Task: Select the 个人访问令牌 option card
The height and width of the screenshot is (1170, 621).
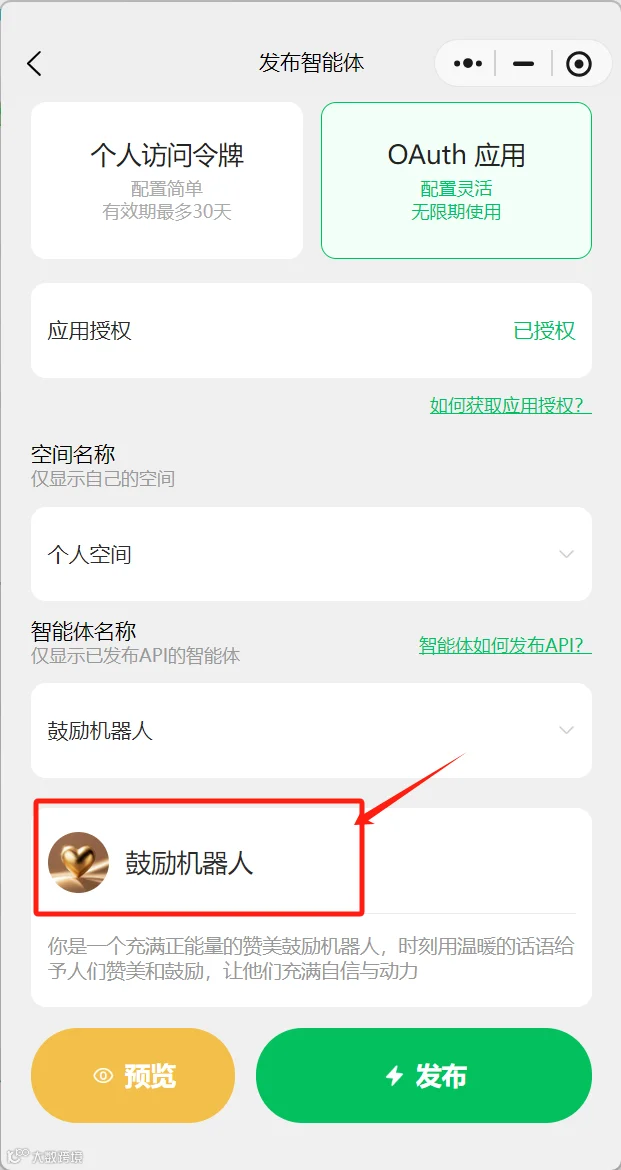Action: coord(167,181)
